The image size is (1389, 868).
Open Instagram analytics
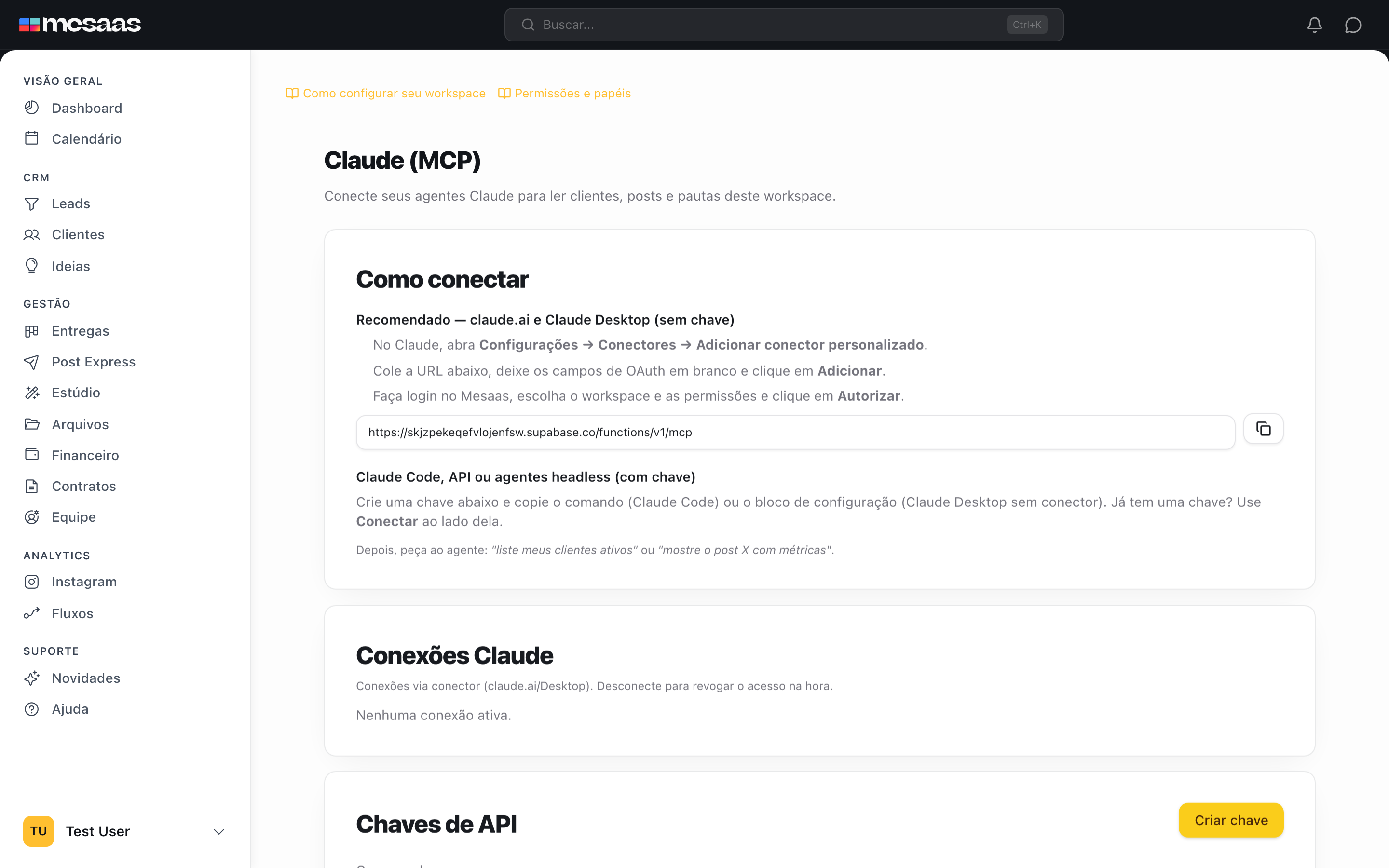coord(84,582)
